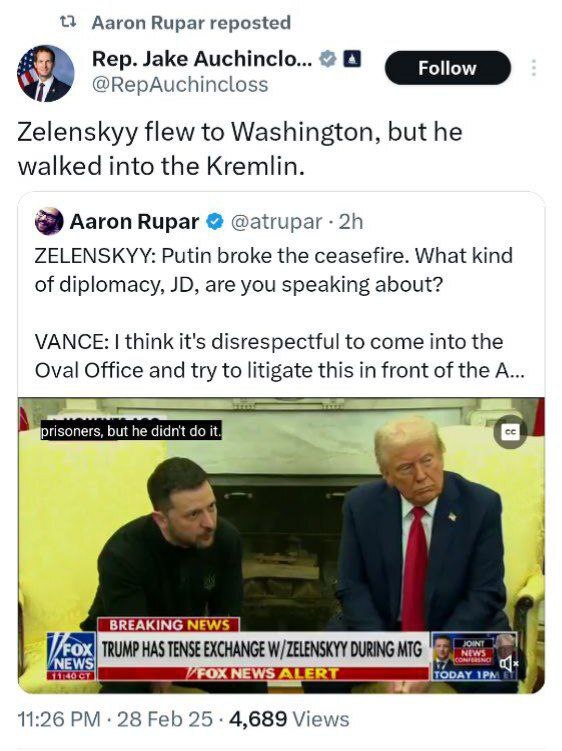The height and width of the screenshot is (751, 562).
Task: Open the @RepAuchincloss handle link
Action: click(180, 84)
